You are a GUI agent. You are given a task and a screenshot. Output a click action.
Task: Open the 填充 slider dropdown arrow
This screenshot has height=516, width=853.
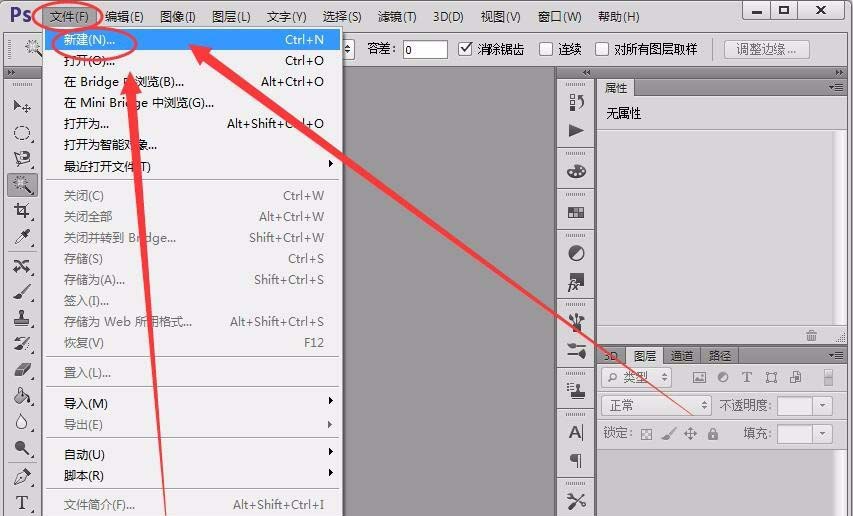[822, 433]
